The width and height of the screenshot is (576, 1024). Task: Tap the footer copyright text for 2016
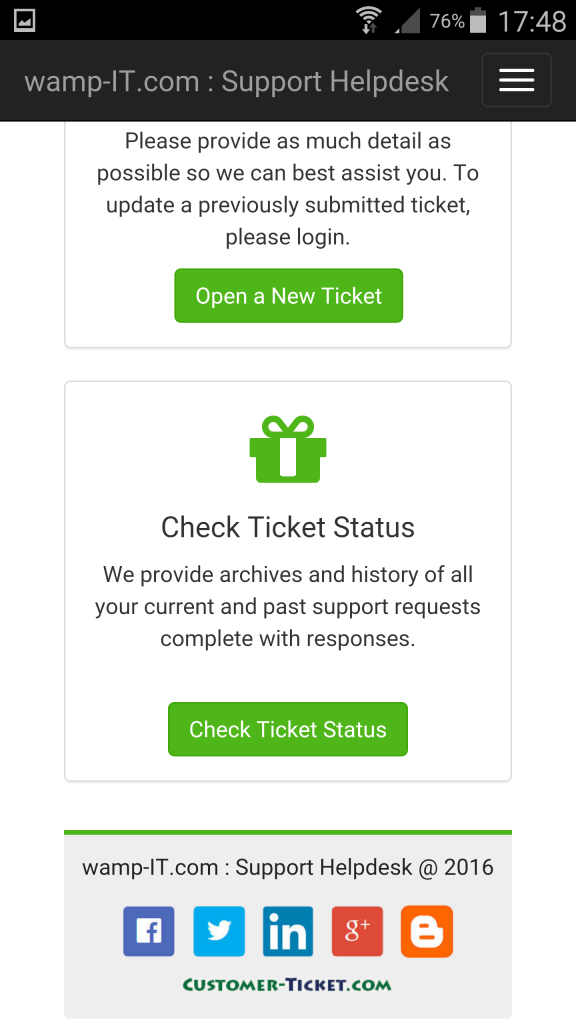[287, 867]
